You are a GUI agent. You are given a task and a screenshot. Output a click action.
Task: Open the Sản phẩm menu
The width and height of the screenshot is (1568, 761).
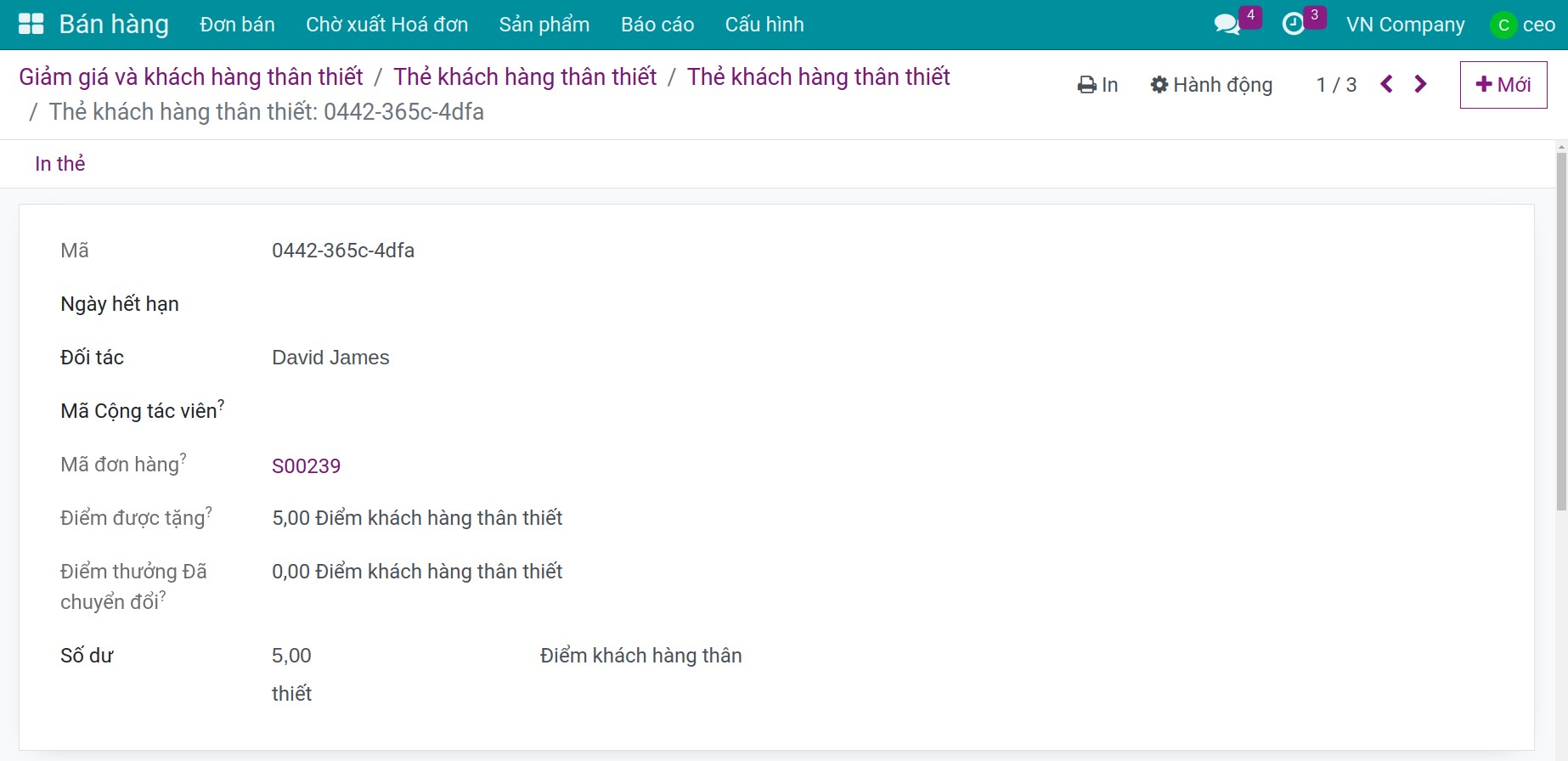click(544, 25)
